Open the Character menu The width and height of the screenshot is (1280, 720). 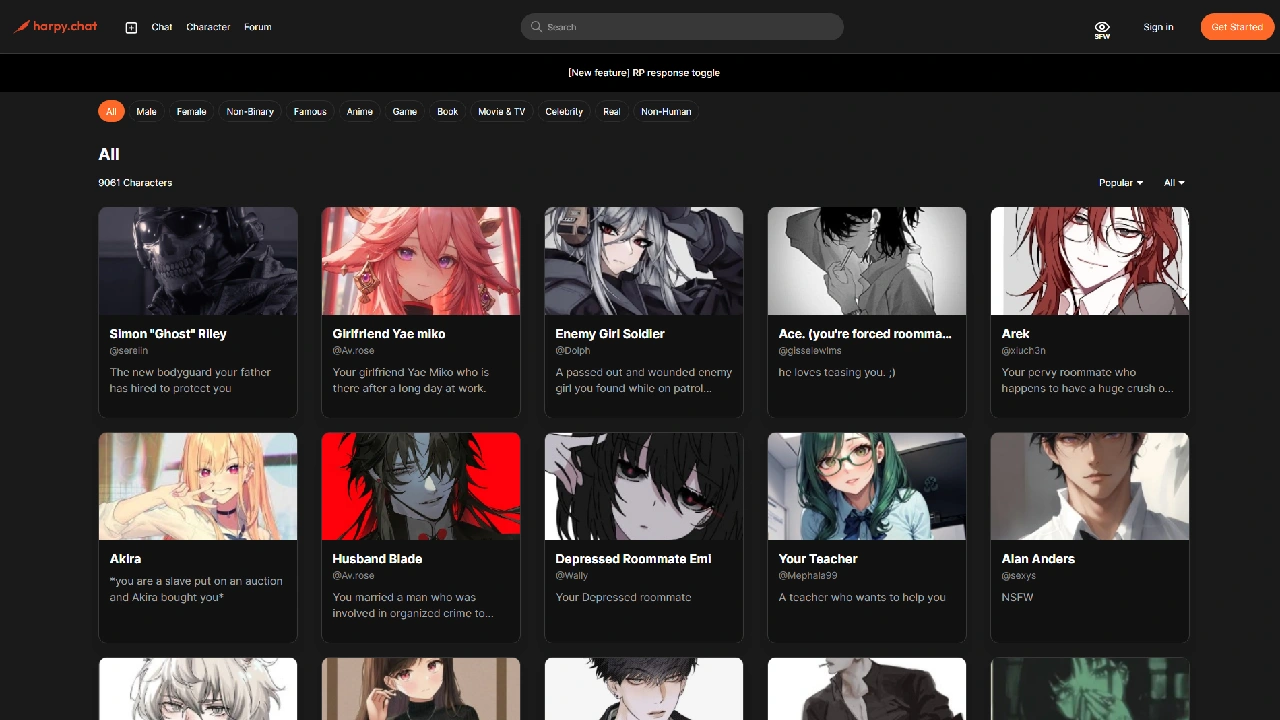[x=208, y=27]
